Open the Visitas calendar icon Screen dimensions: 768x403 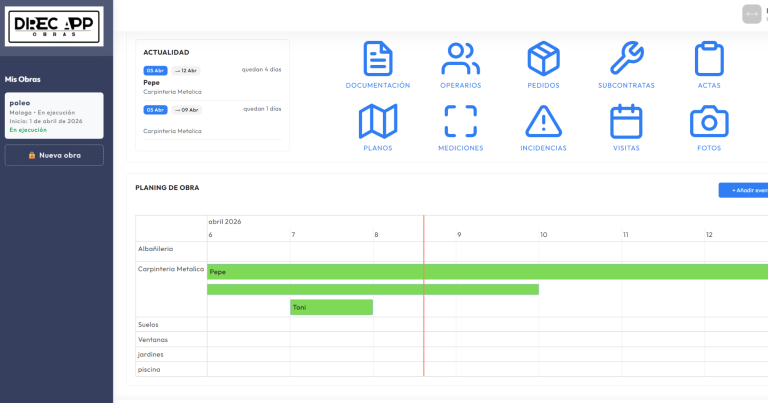[x=626, y=121]
